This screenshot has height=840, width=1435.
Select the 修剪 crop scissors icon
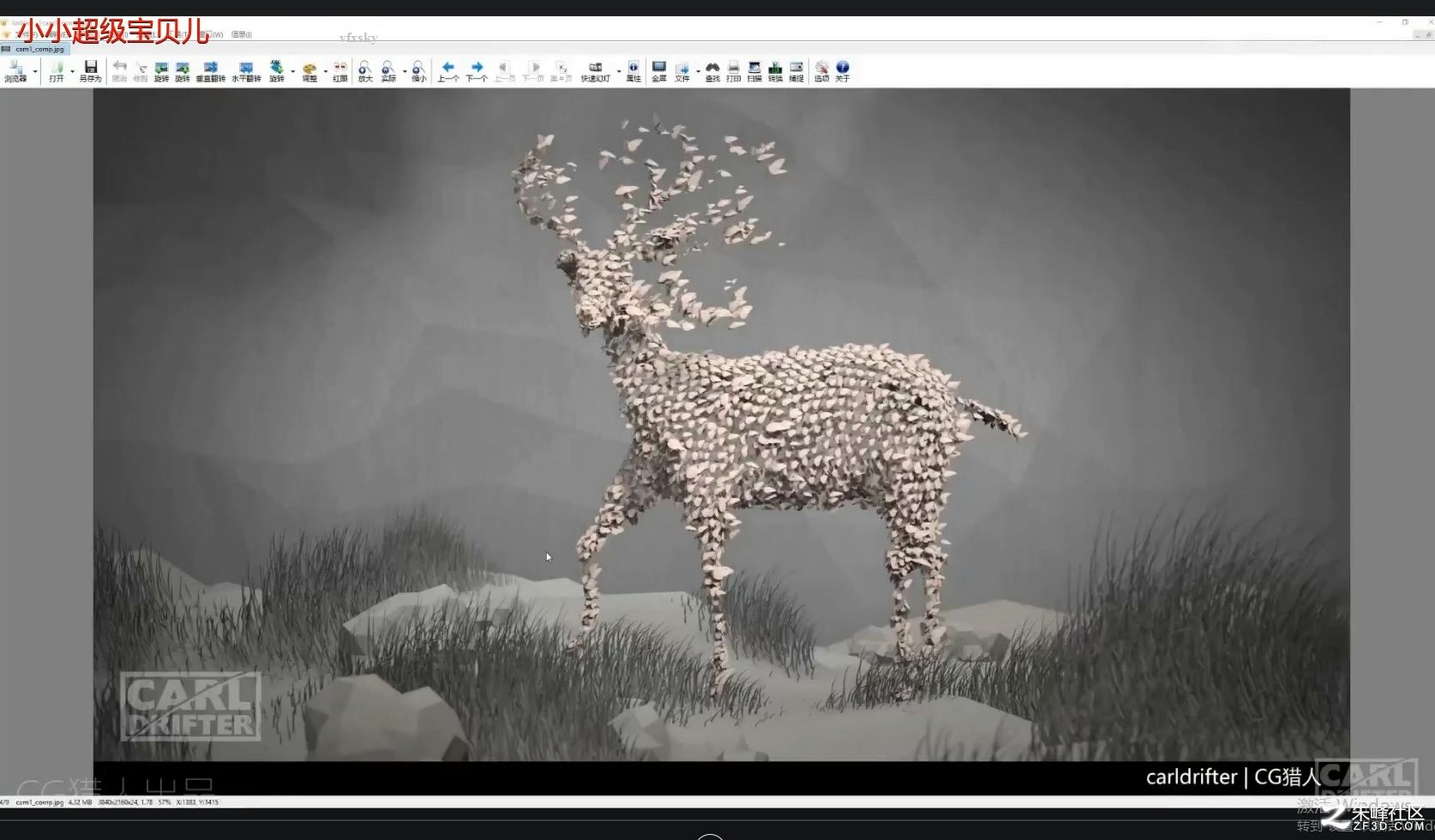[141, 71]
